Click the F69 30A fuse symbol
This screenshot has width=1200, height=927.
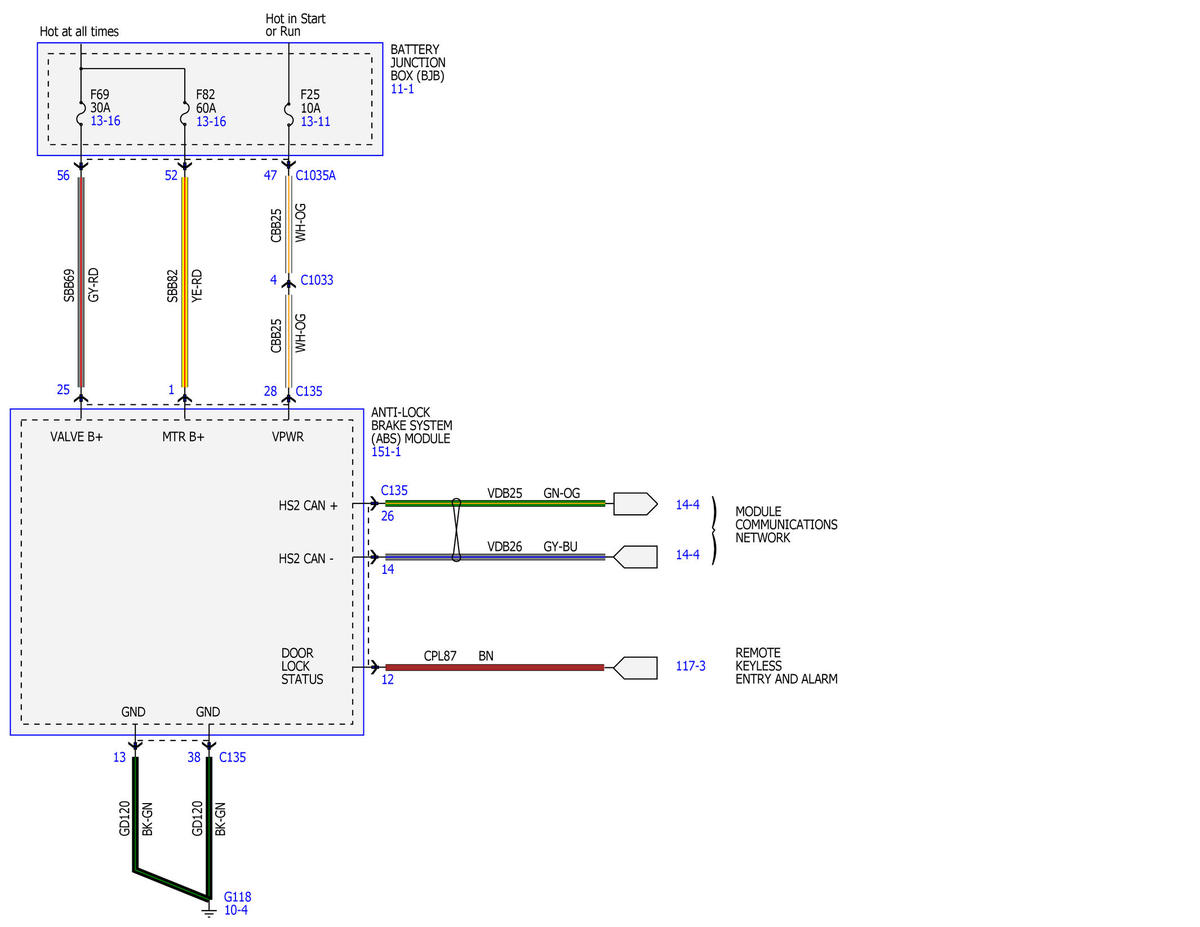[x=80, y=116]
